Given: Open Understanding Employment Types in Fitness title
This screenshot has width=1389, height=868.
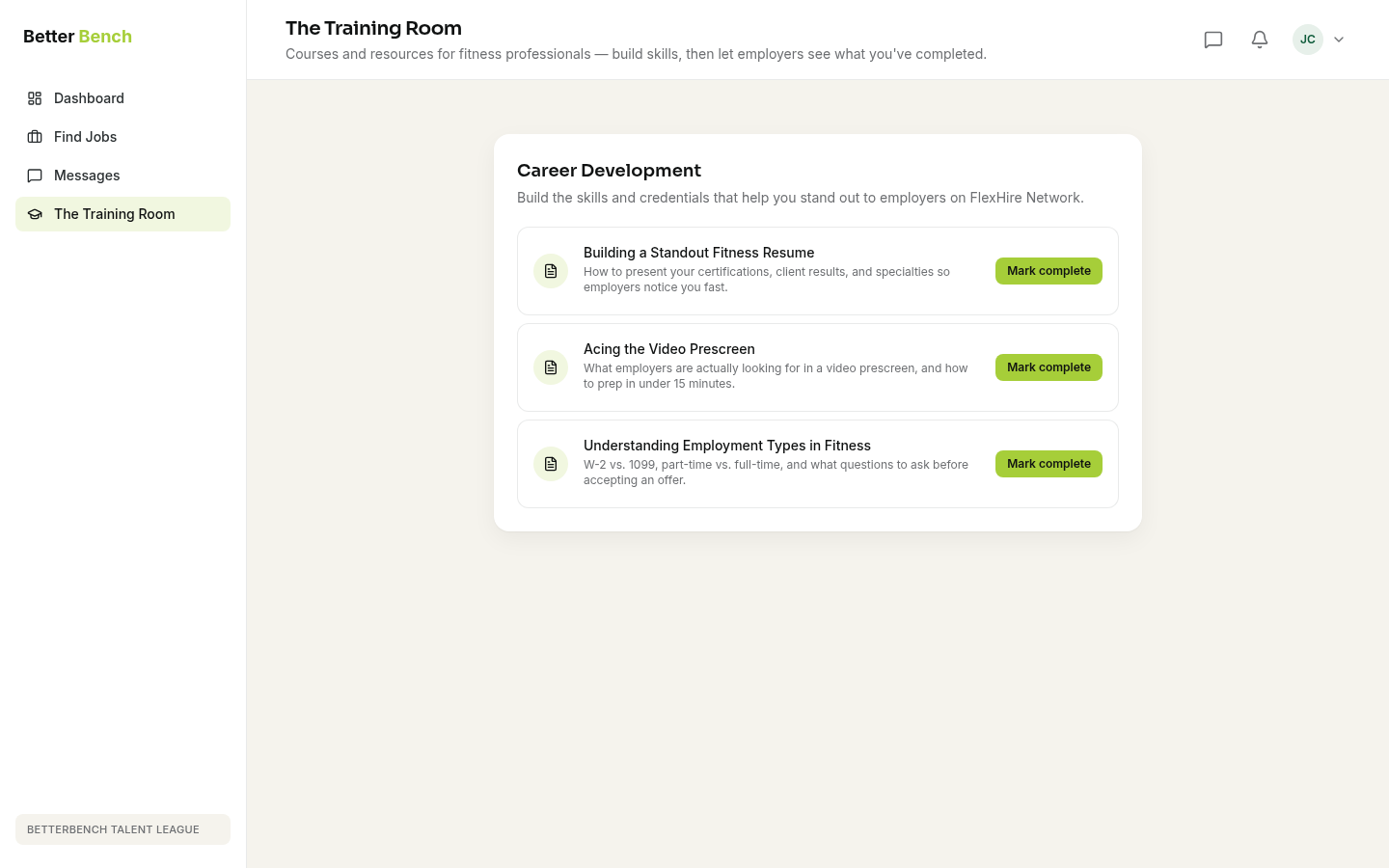Looking at the screenshot, I should pyautogui.click(x=727, y=446).
